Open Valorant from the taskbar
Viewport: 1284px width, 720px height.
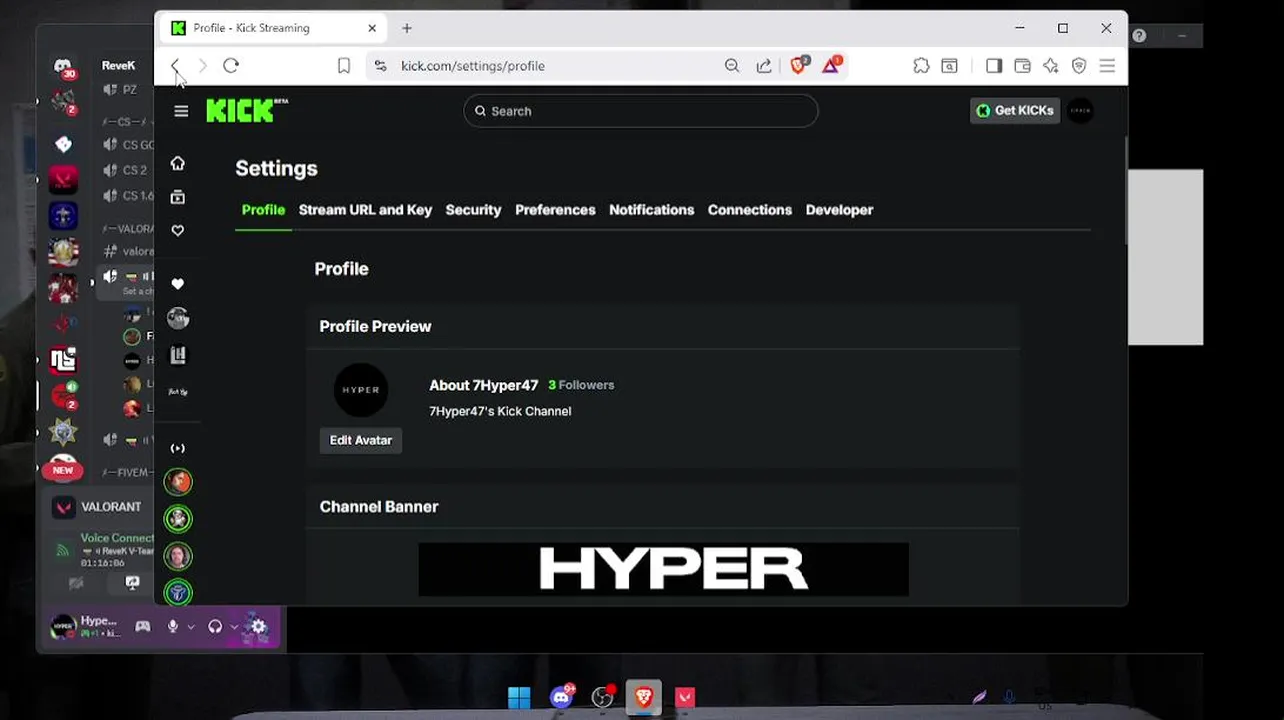(x=685, y=697)
